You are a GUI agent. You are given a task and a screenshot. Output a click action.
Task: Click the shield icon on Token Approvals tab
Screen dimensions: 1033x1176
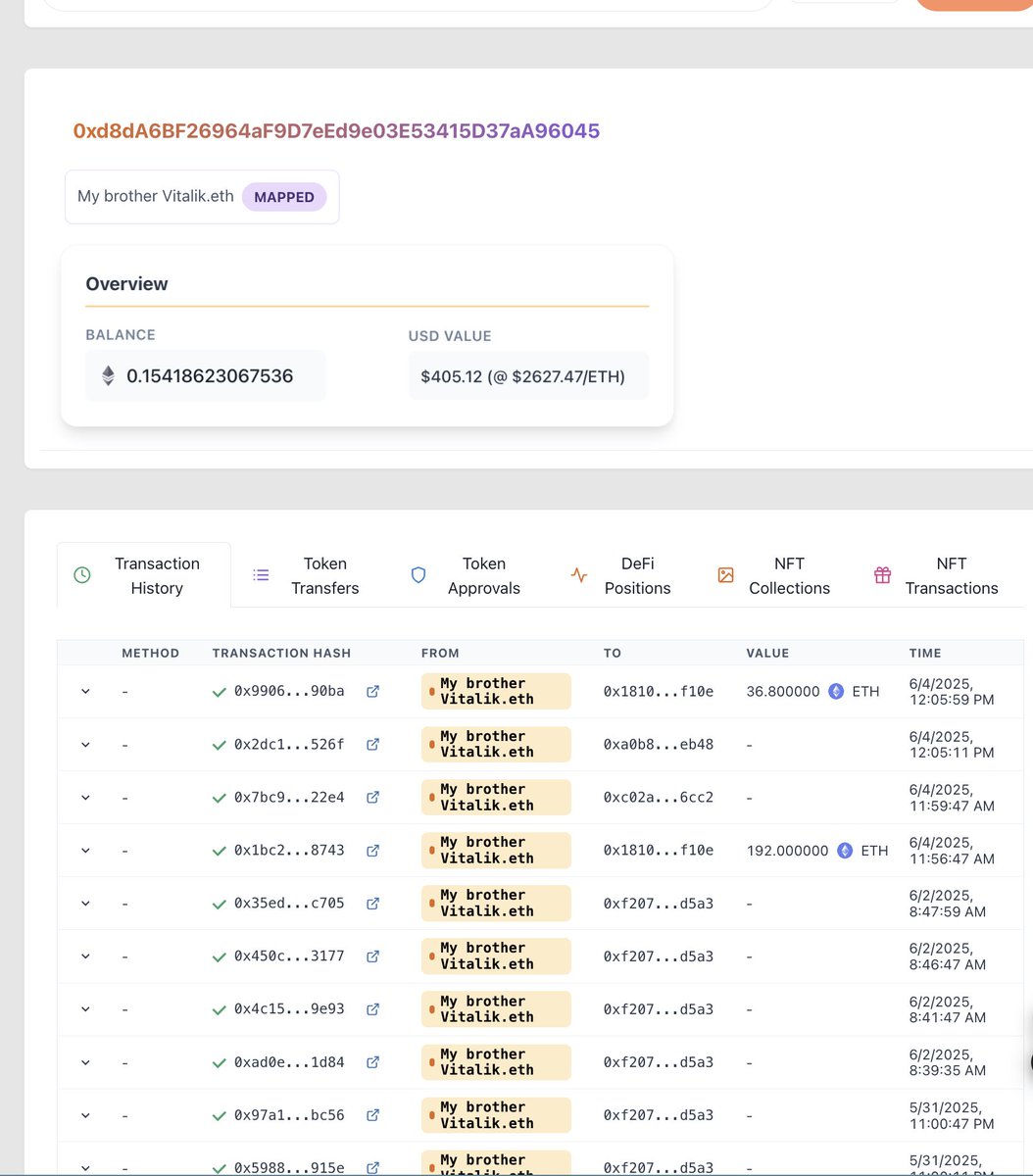(x=418, y=575)
